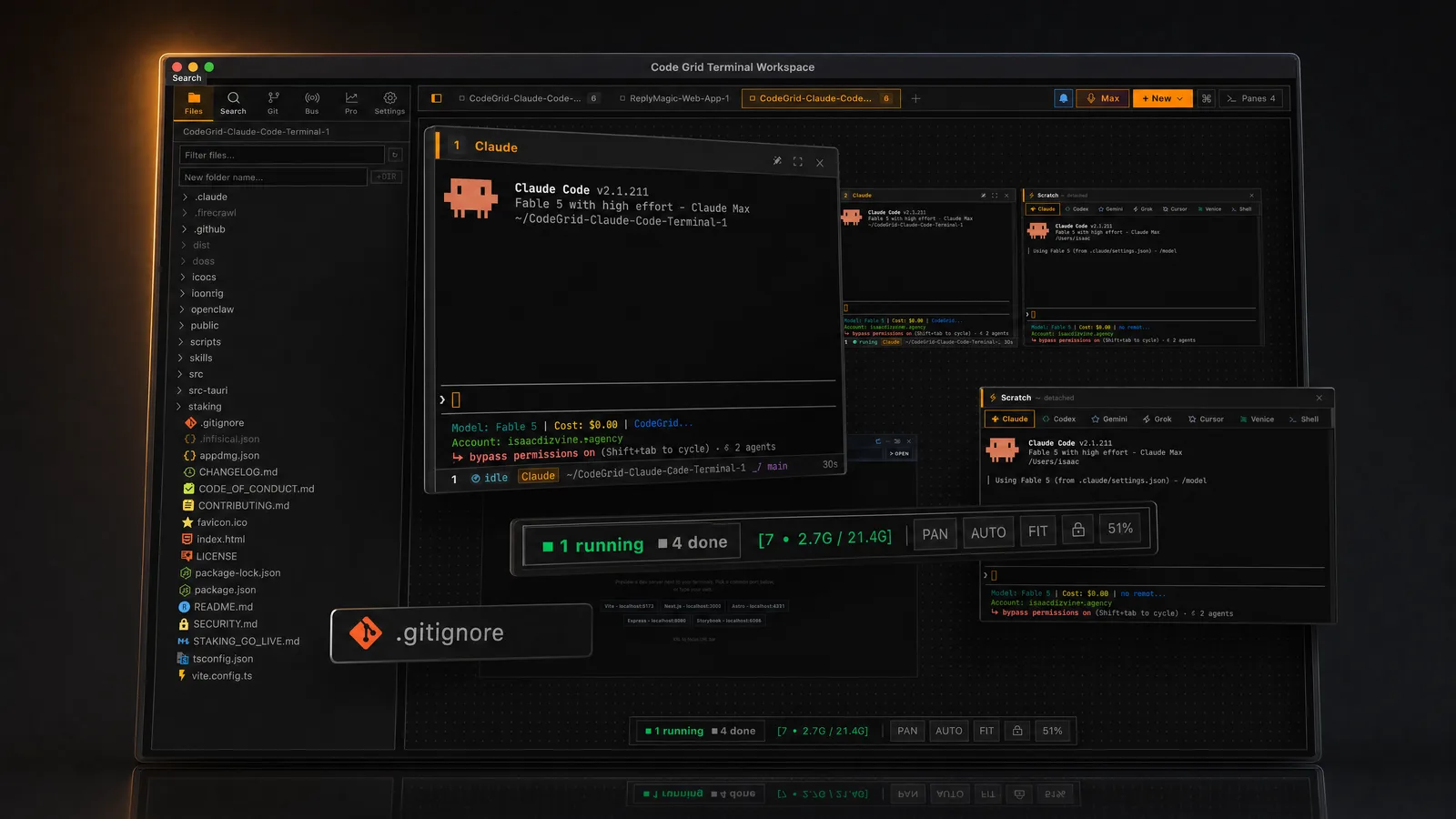This screenshot has width=1456, height=819.
Task: Select the Venice tab in the large Scratch panel
Action: click(1257, 419)
